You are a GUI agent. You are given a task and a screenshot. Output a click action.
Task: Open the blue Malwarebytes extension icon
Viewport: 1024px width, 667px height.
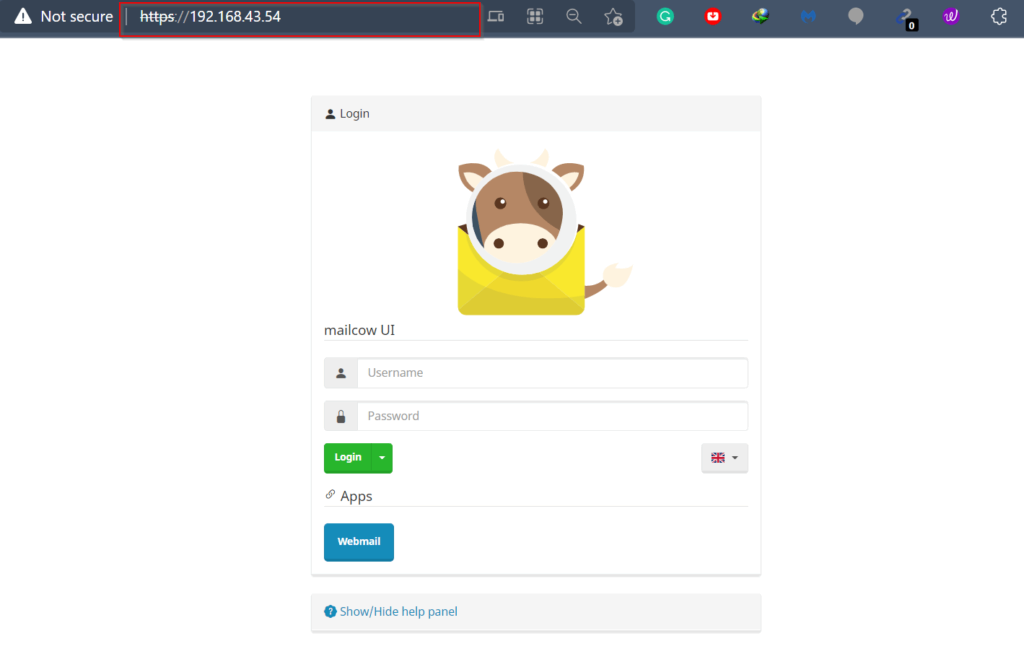tap(808, 16)
